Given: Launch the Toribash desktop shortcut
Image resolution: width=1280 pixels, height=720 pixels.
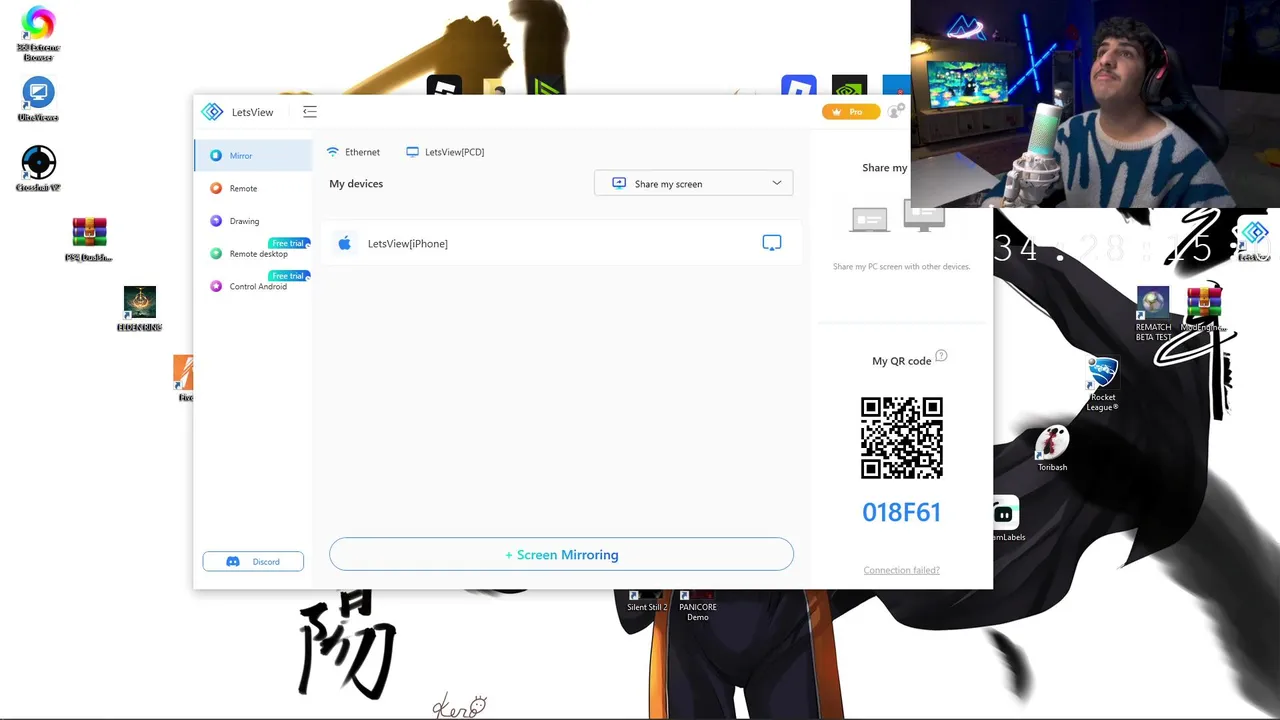Looking at the screenshot, I should click(1052, 448).
